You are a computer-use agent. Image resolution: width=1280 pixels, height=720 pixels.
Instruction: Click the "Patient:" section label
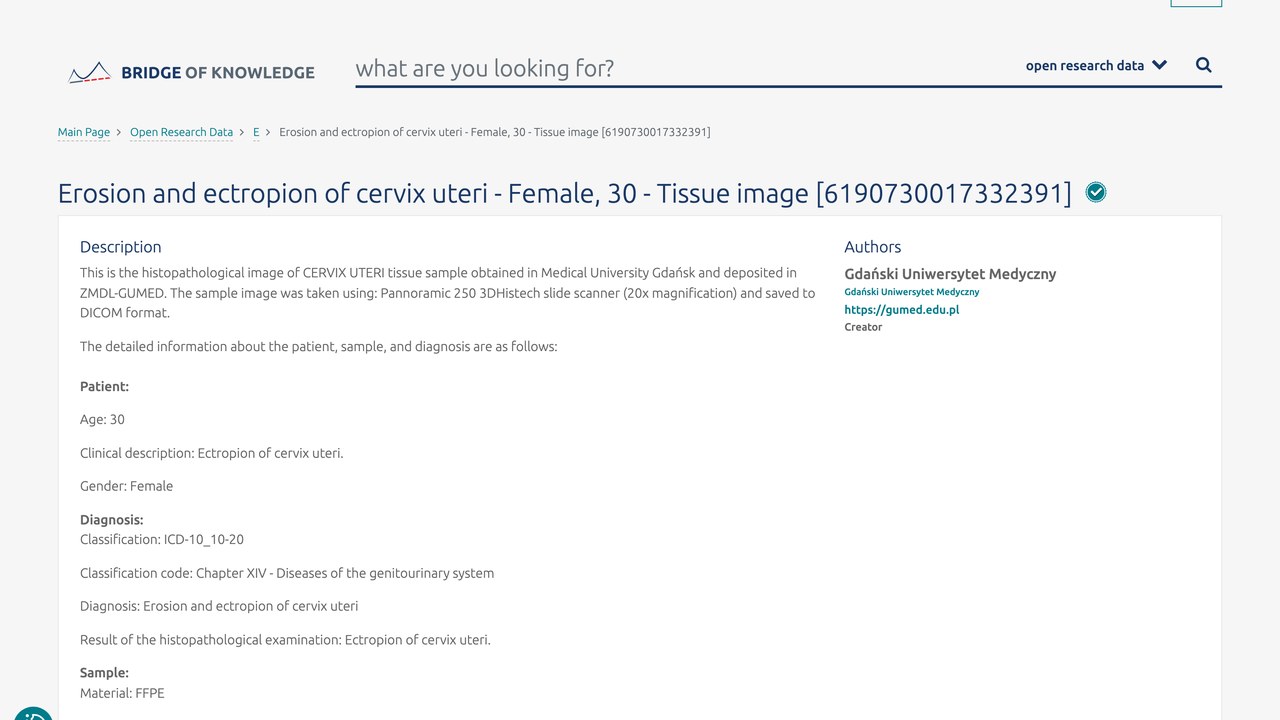(x=104, y=387)
